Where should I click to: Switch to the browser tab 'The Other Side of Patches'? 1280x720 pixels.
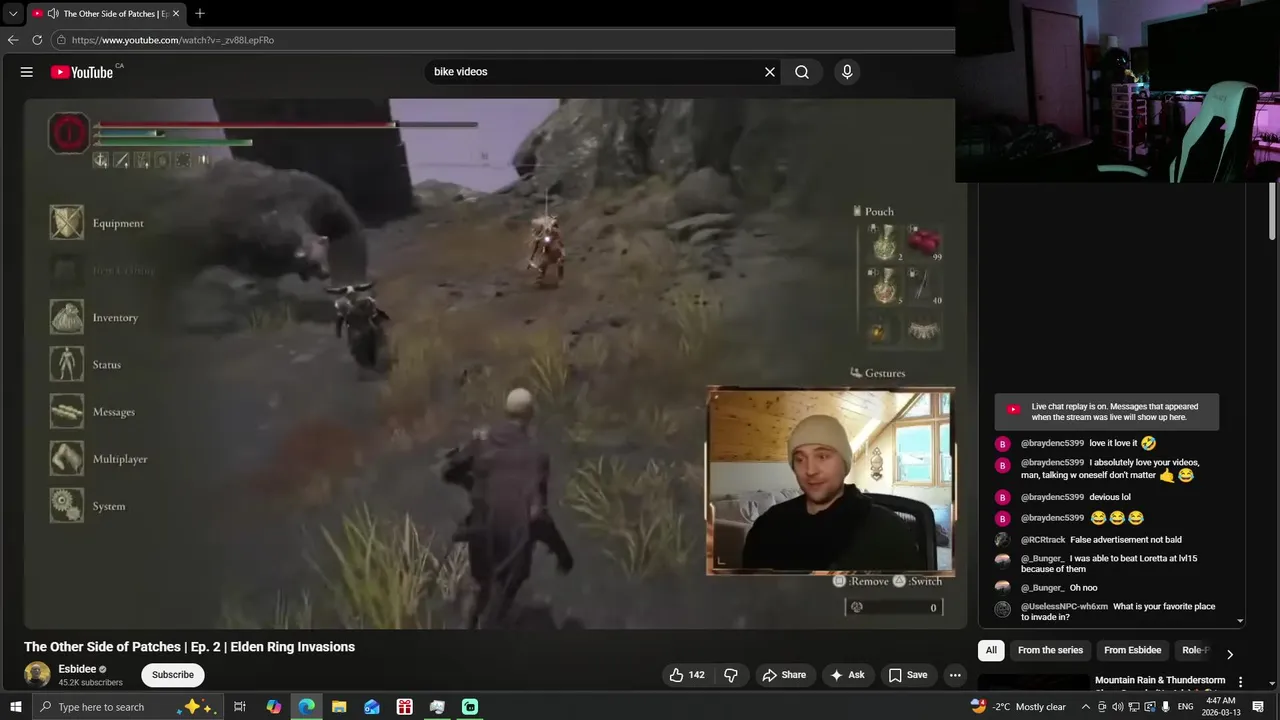pos(106,14)
